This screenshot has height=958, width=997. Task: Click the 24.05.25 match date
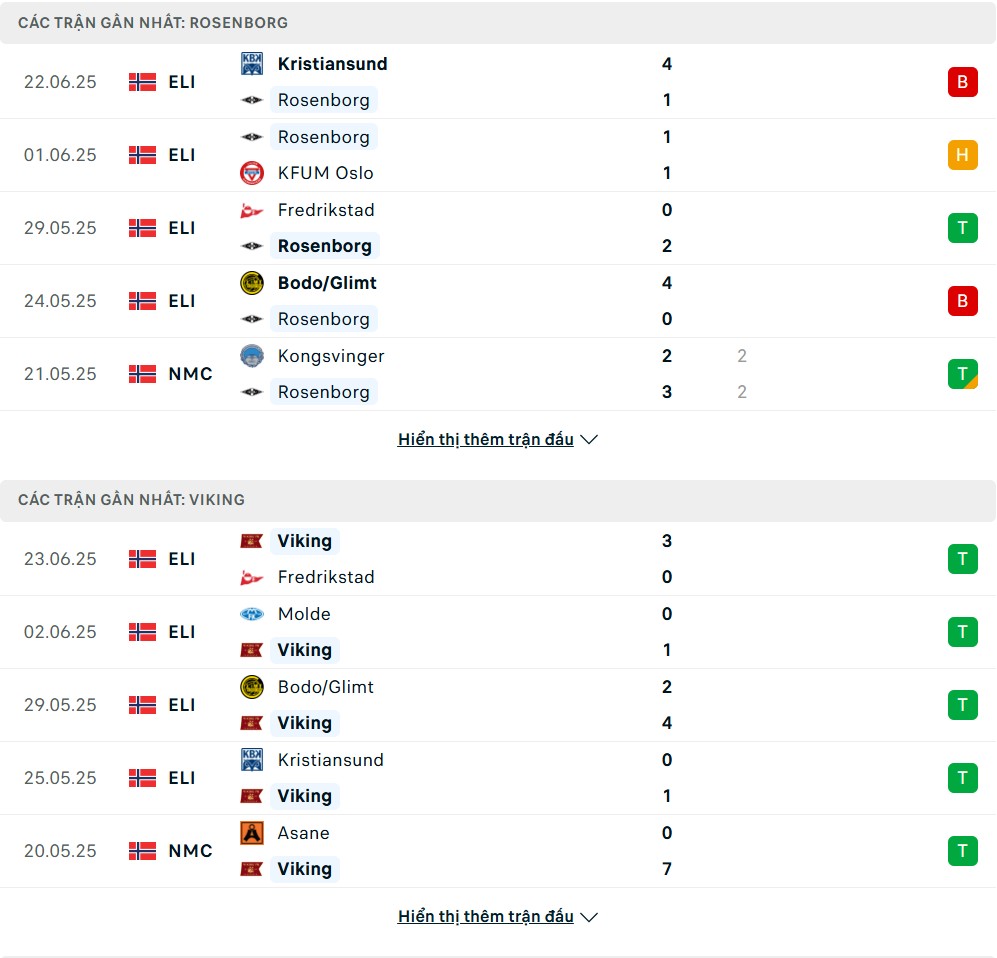[60, 301]
